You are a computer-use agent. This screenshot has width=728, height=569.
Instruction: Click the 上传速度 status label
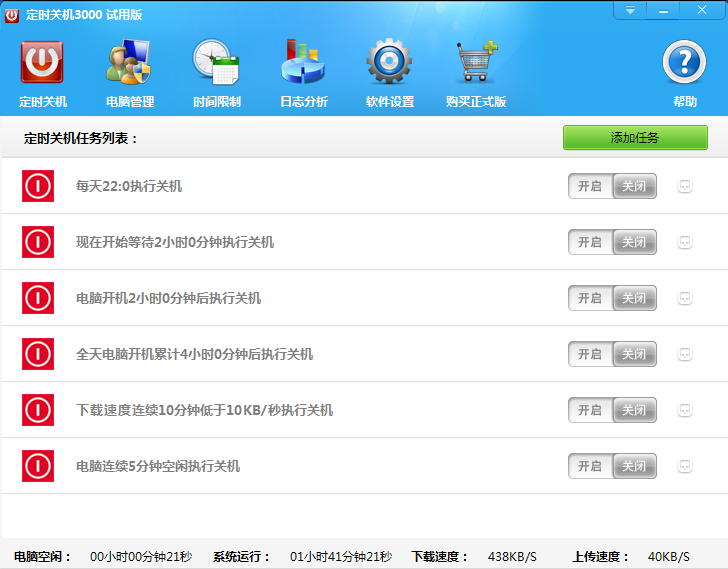(600, 556)
